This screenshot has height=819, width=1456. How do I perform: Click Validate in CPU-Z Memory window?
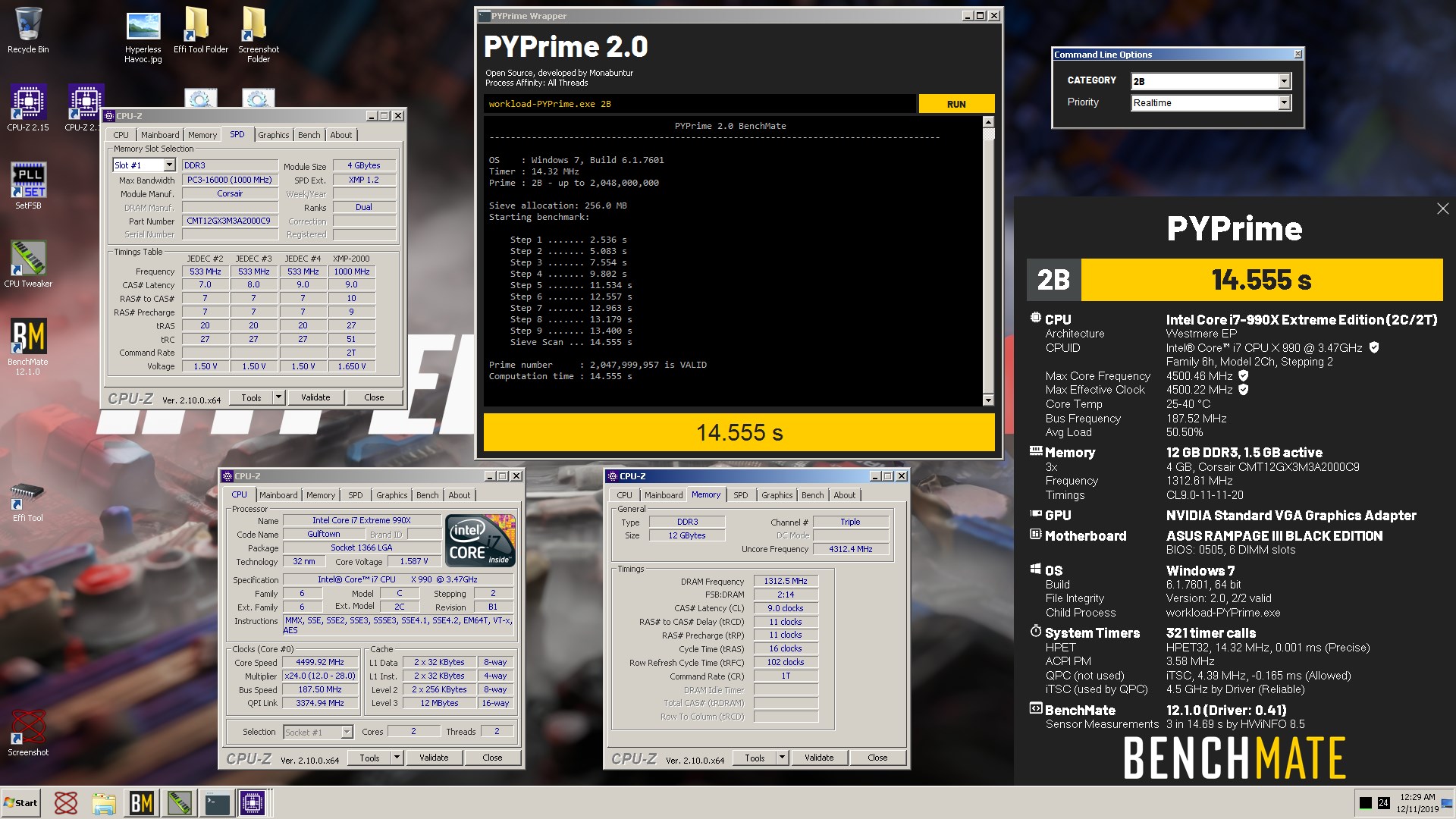(x=819, y=758)
